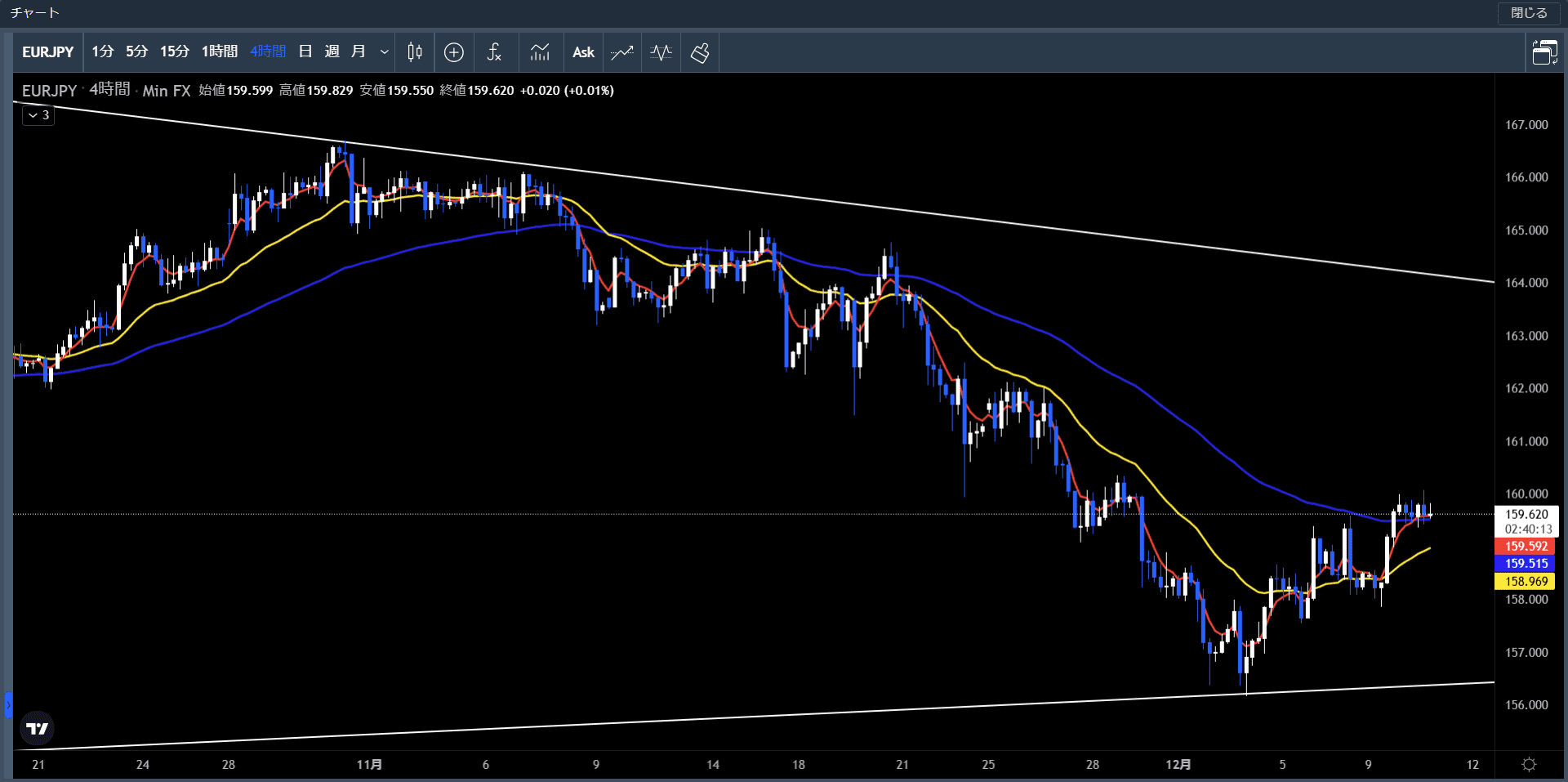1568x782 pixels.
Task: Click the pulse waveform icon
Action: coord(661,52)
